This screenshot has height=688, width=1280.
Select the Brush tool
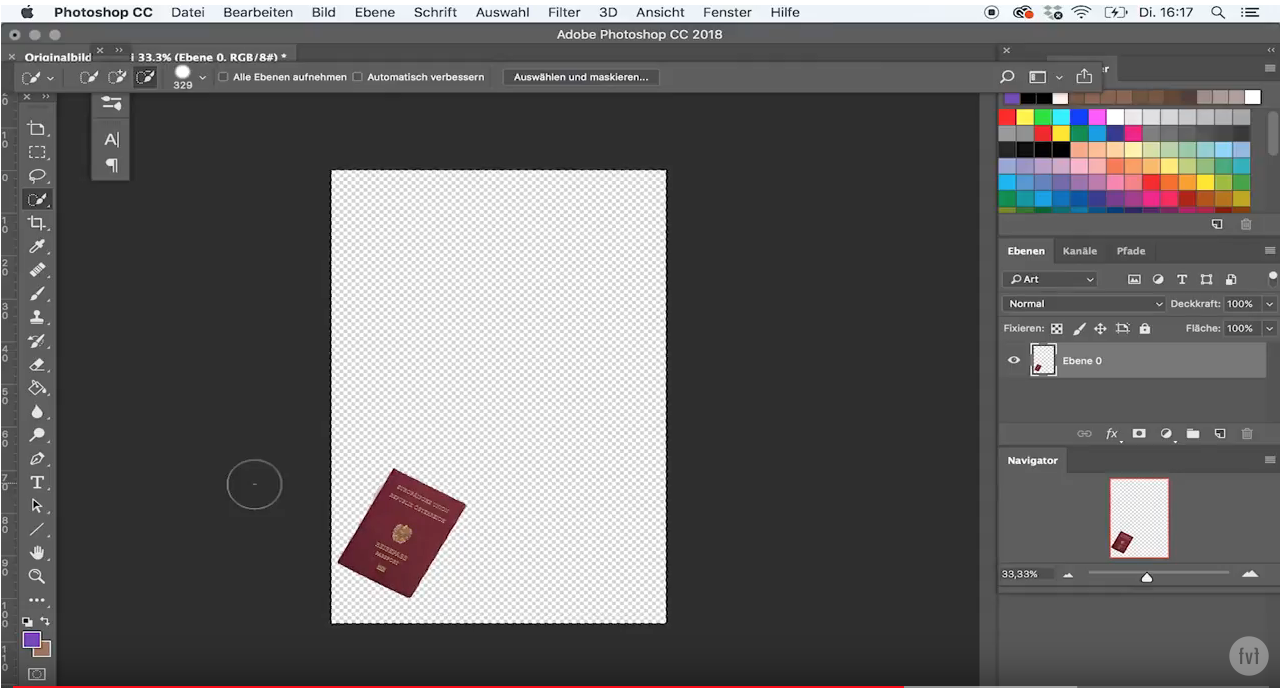tap(37, 294)
